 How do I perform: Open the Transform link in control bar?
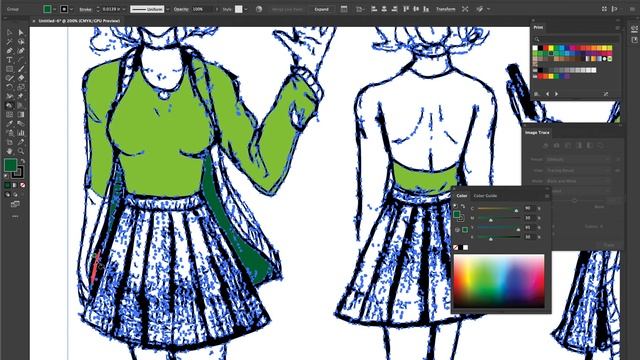445,9
